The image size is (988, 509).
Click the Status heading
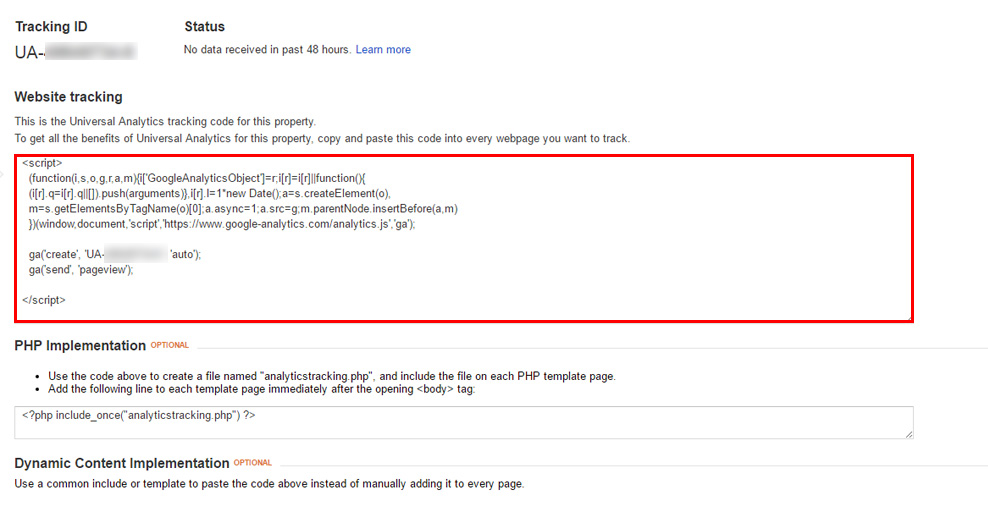click(x=204, y=26)
